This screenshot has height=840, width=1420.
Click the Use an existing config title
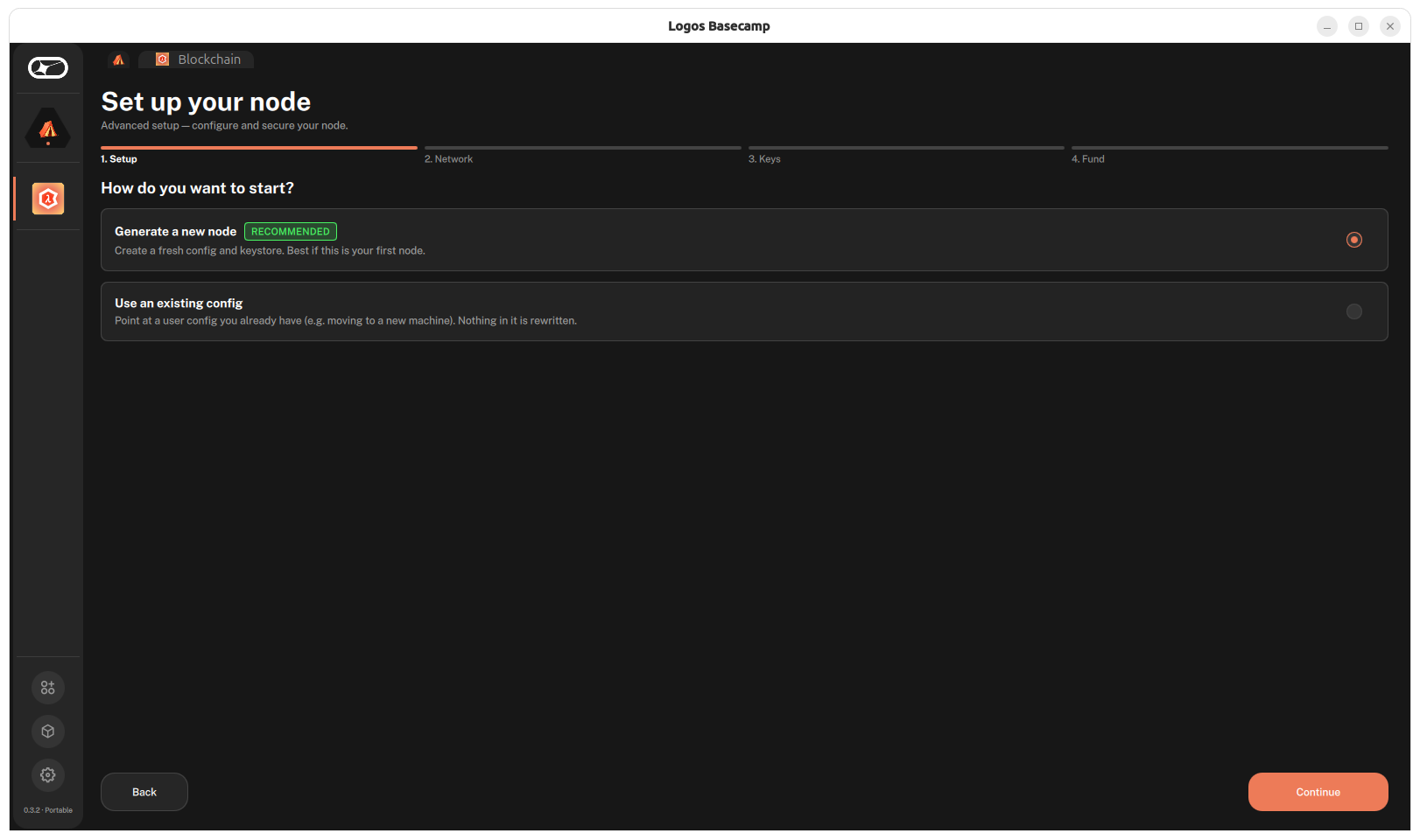pyautogui.click(x=179, y=304)
